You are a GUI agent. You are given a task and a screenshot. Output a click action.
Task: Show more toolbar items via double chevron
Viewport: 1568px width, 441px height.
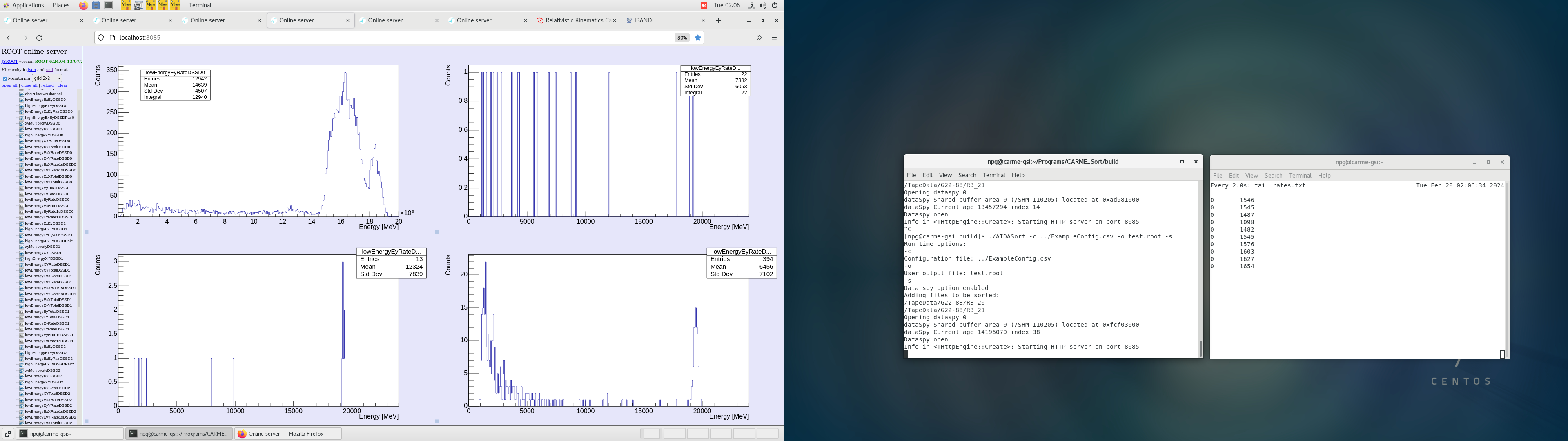759,38
